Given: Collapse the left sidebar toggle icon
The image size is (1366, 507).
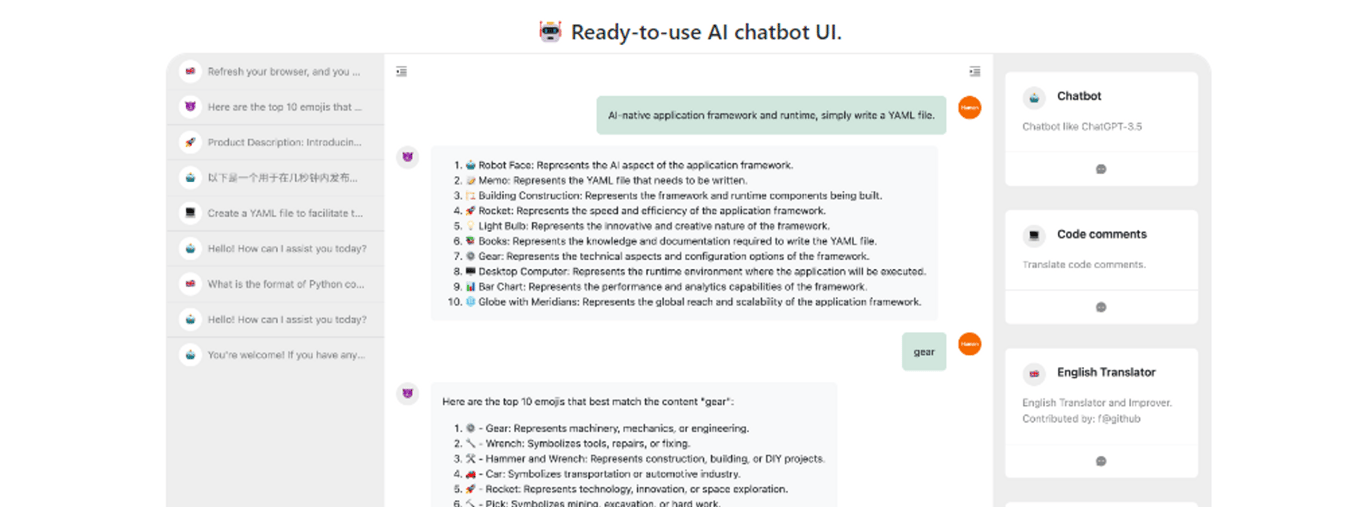Looking at the screenshot, I should coord(401,71).
